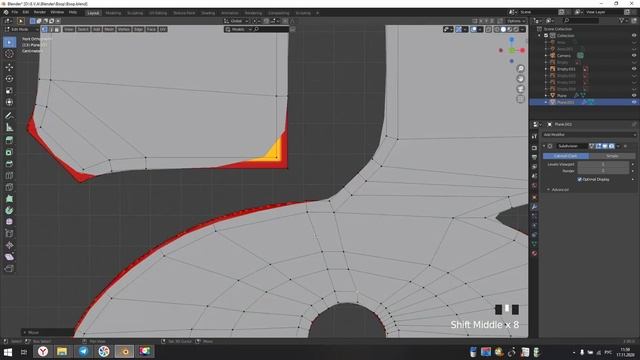Image resolution: width=640 pixels, height=360 pixels.
Task: Select the Bevel tool
Action: click(9, 164)
